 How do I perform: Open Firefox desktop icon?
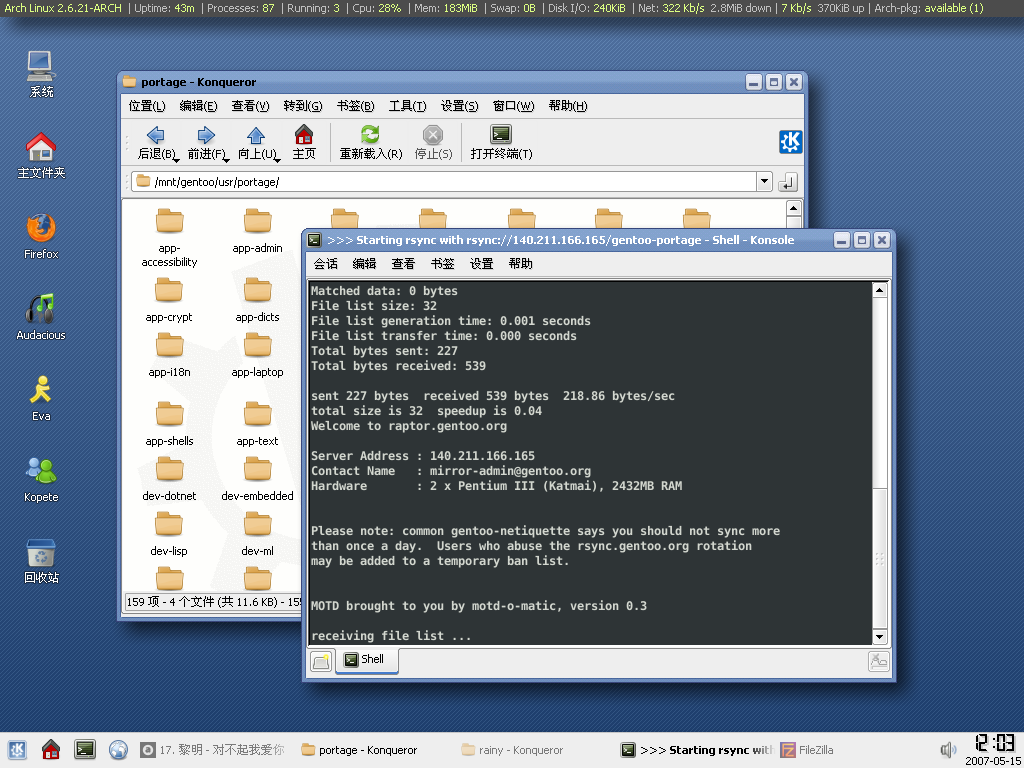[x=41, y=229]
